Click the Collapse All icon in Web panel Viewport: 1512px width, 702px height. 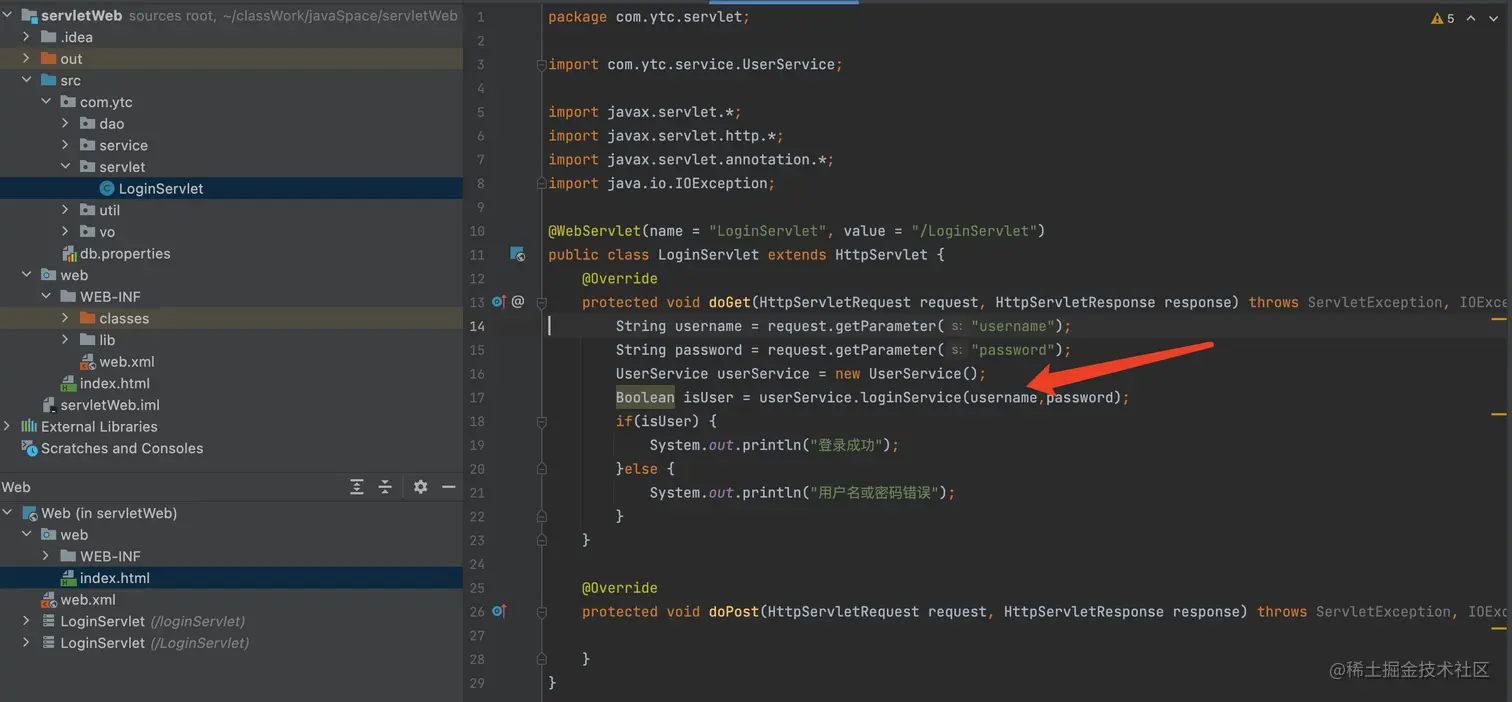click(385, 487)
